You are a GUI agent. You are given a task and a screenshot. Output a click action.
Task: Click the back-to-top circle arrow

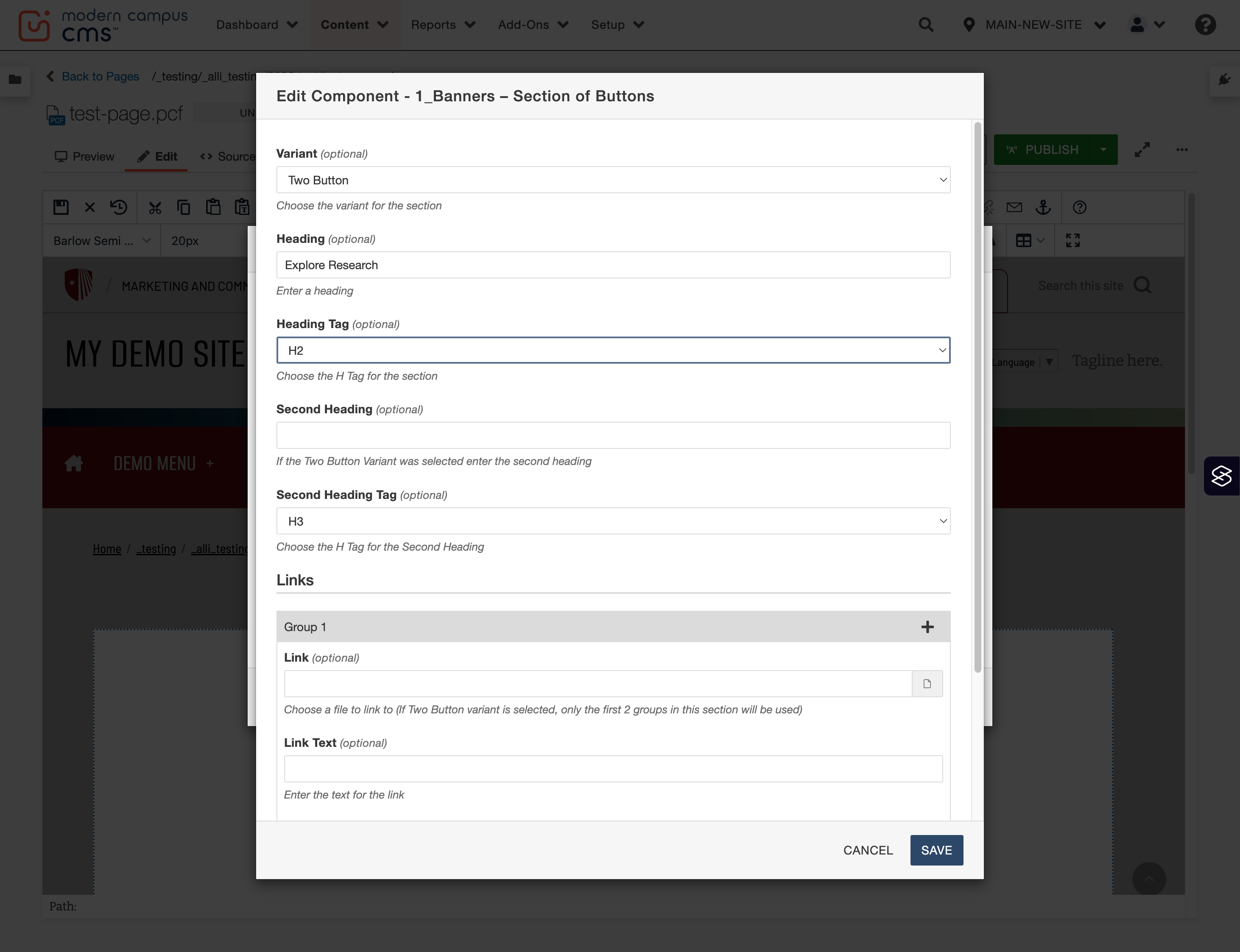point(1149,879)
